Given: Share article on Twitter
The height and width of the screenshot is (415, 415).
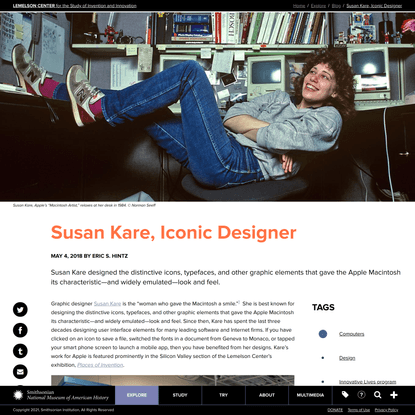Looking at the screenshot, I should click(20, 309).
